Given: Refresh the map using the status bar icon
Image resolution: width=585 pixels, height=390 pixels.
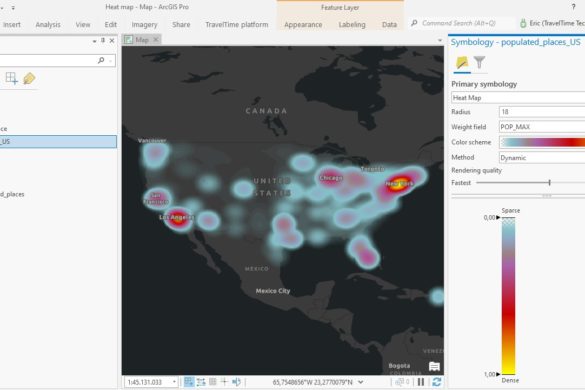Looking at the screenshot, I should coord(437,382).
